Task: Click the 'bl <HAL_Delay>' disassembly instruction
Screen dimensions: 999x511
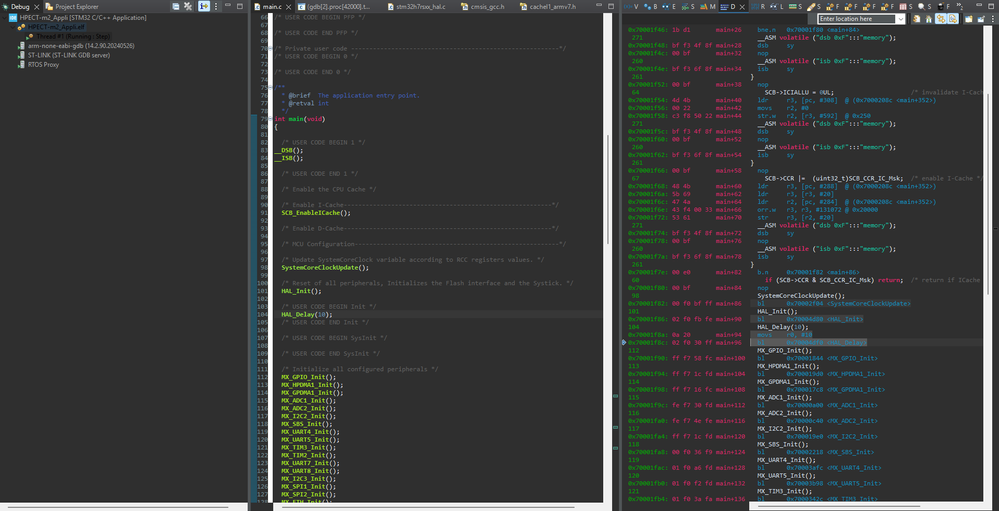Action: pyautogui.click(x=812, y=342)
